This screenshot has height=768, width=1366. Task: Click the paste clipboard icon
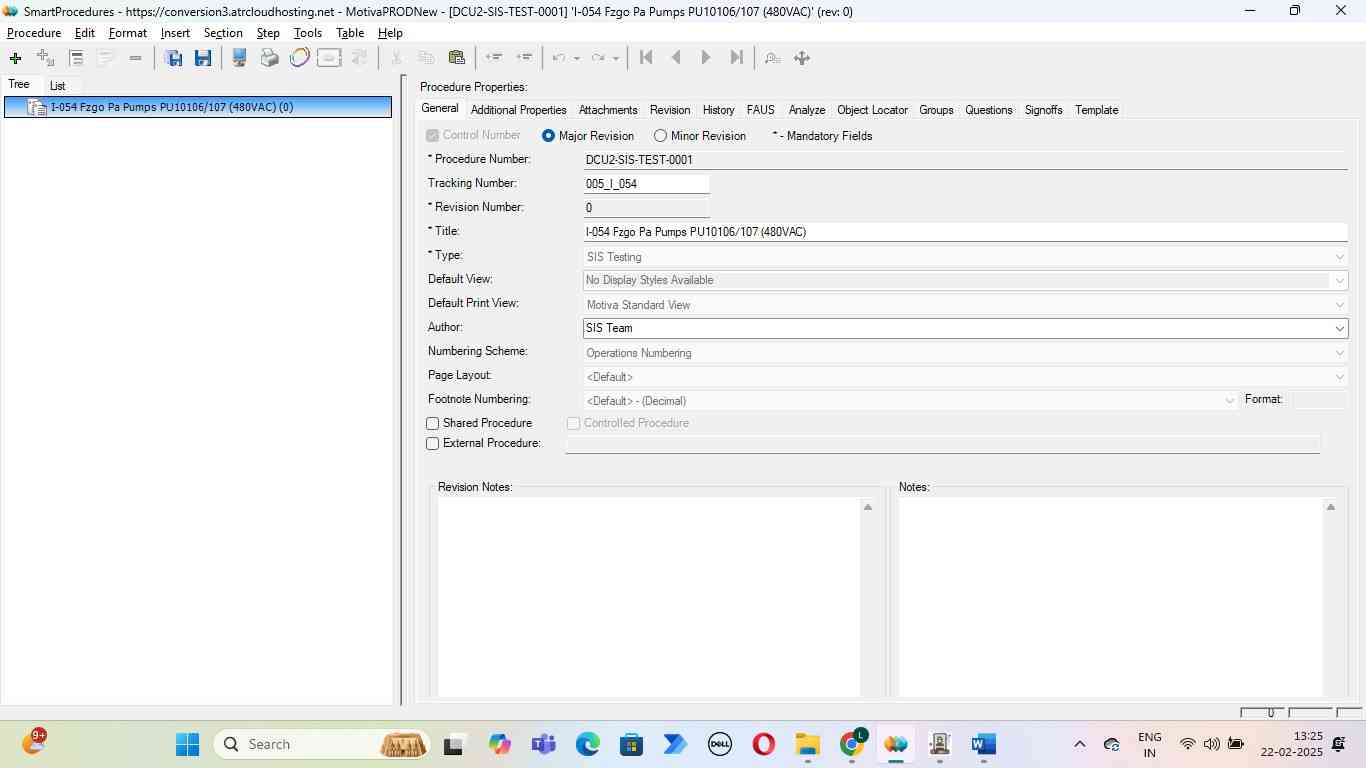[x=456, y=58]
